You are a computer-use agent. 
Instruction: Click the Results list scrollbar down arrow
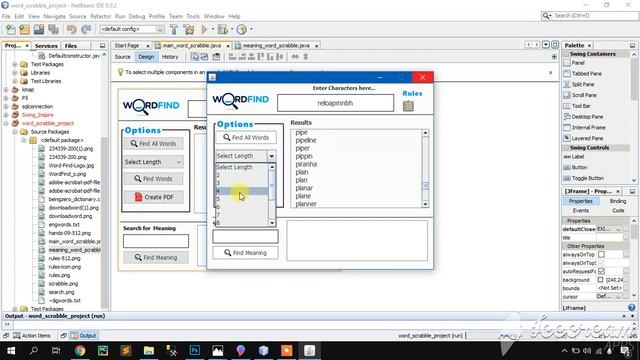click(425, 204)
